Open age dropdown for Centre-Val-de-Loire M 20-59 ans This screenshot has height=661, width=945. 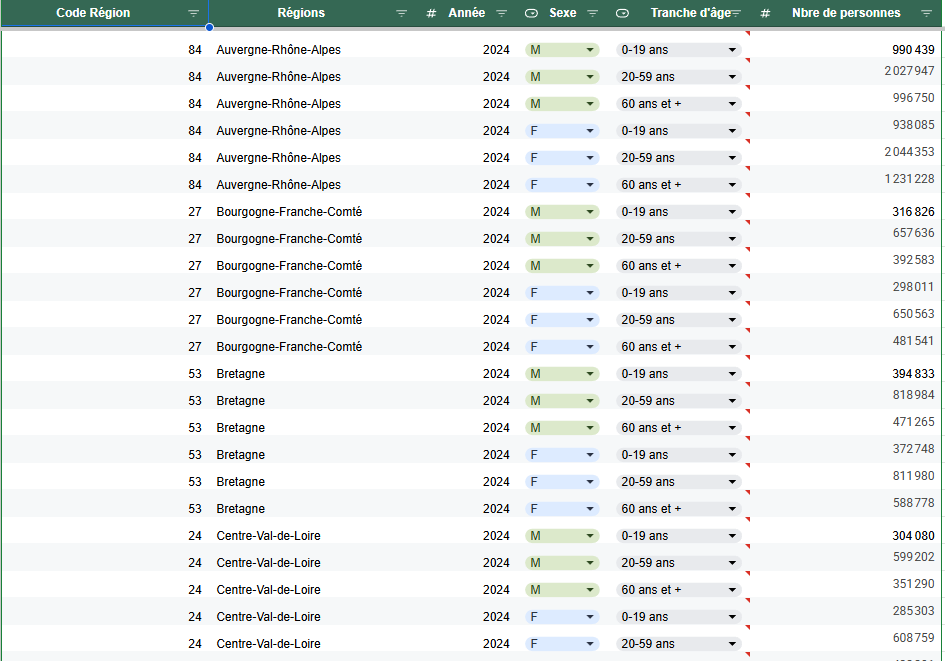coord(732,563)
